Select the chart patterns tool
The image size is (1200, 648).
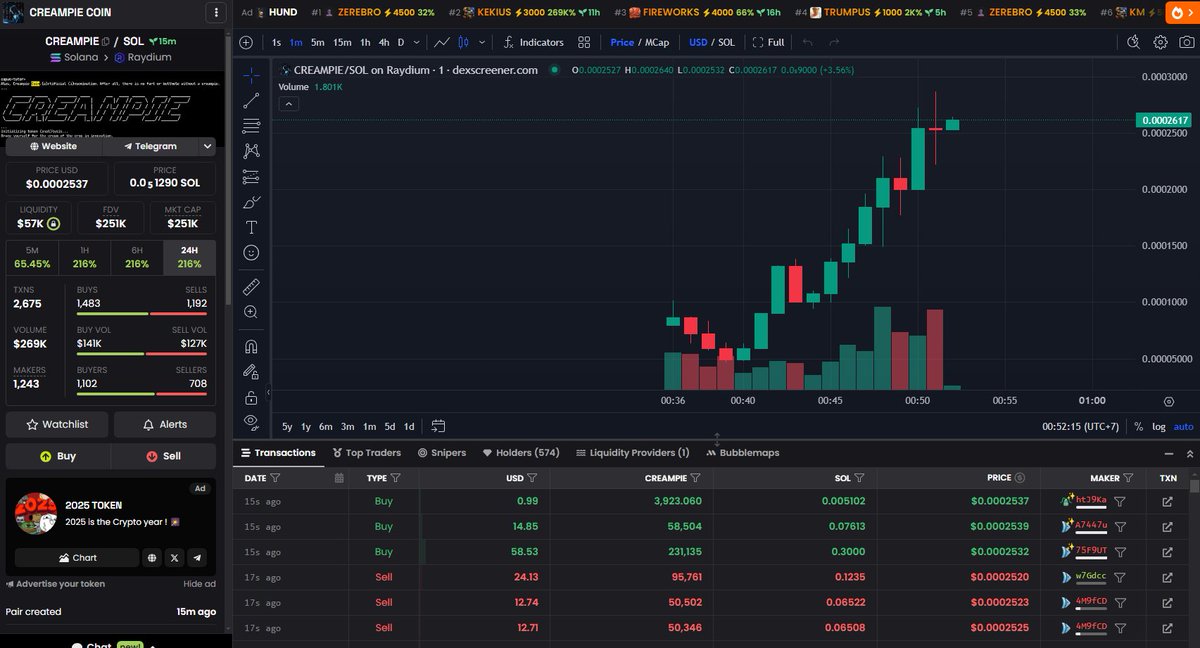(251, 150)
